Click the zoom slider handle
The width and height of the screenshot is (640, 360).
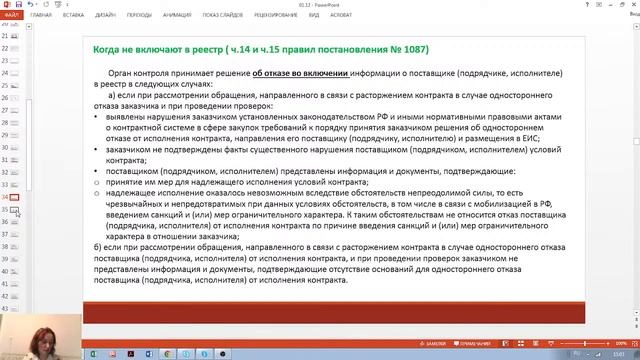click(585, 344)
